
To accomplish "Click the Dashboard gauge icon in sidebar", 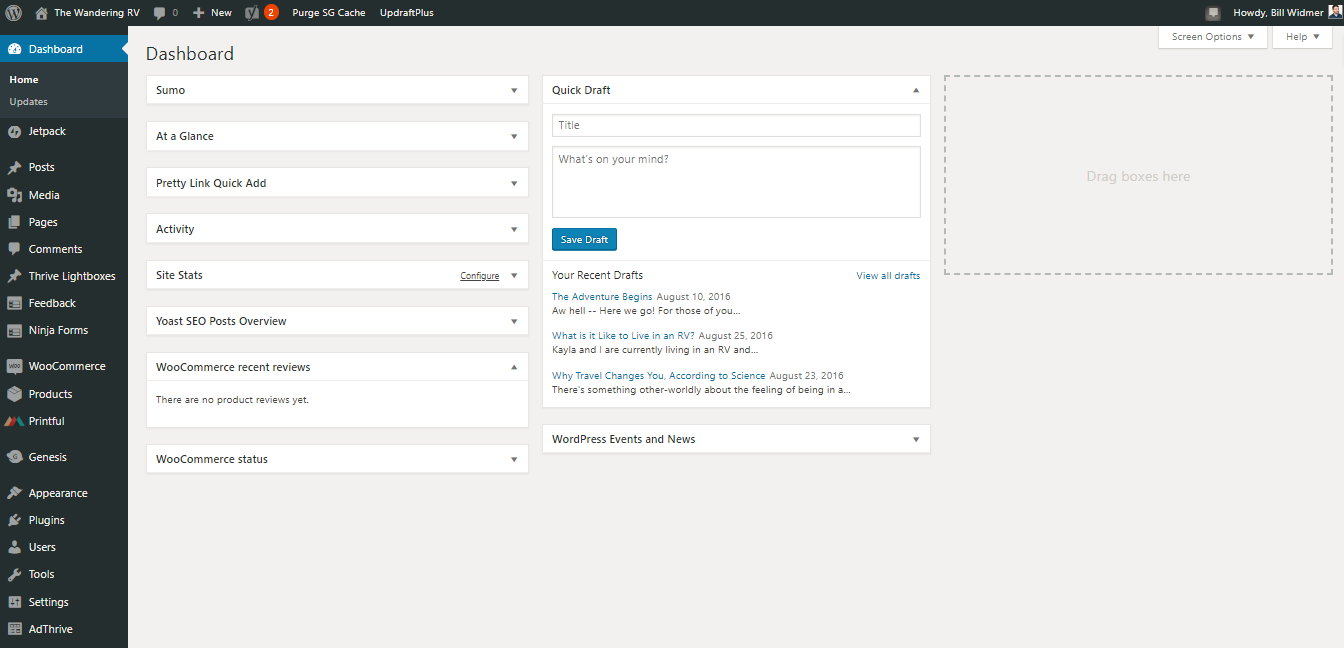I will 14,49.
